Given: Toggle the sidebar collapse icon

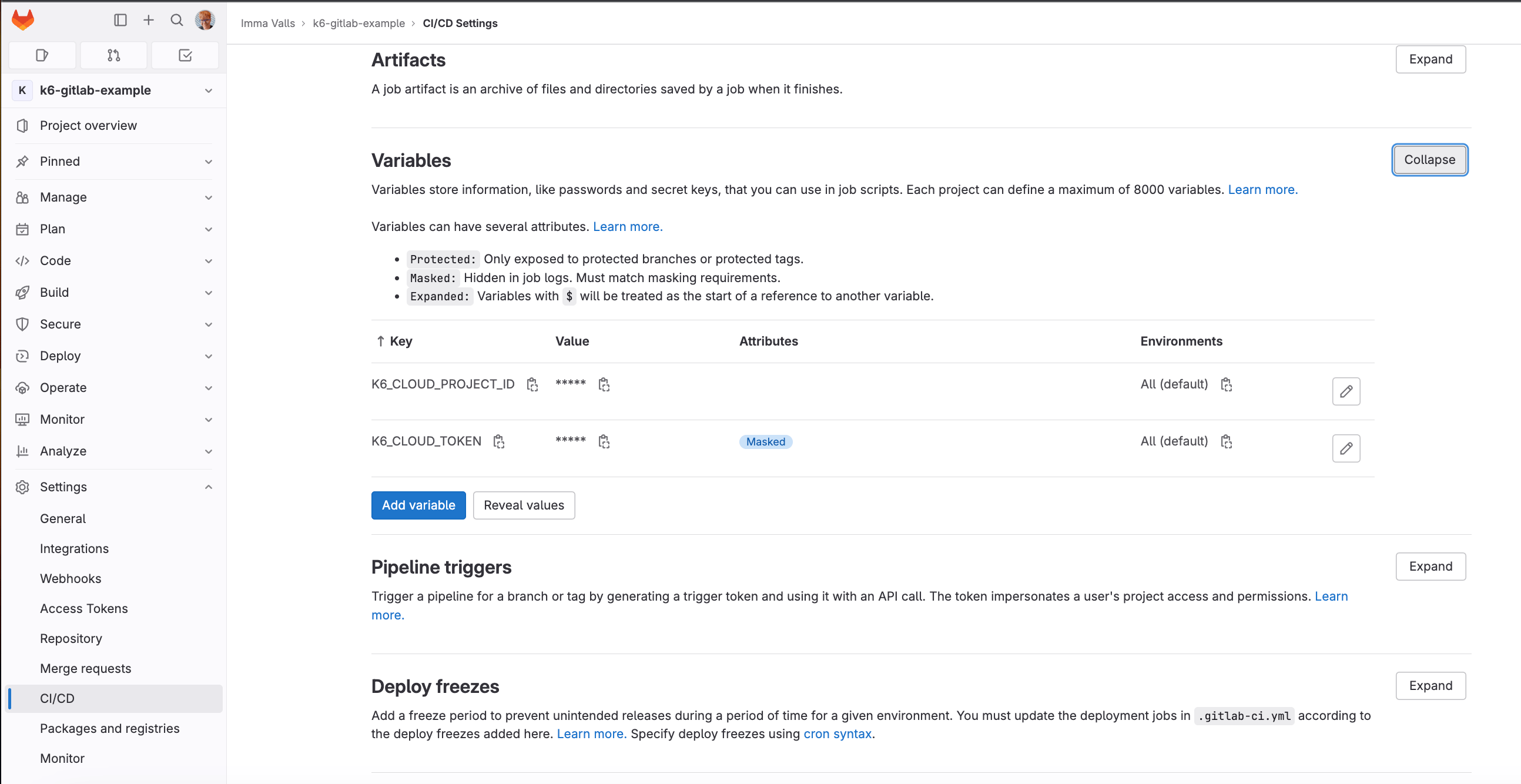Looking at the screenshot, I should 120,20.
